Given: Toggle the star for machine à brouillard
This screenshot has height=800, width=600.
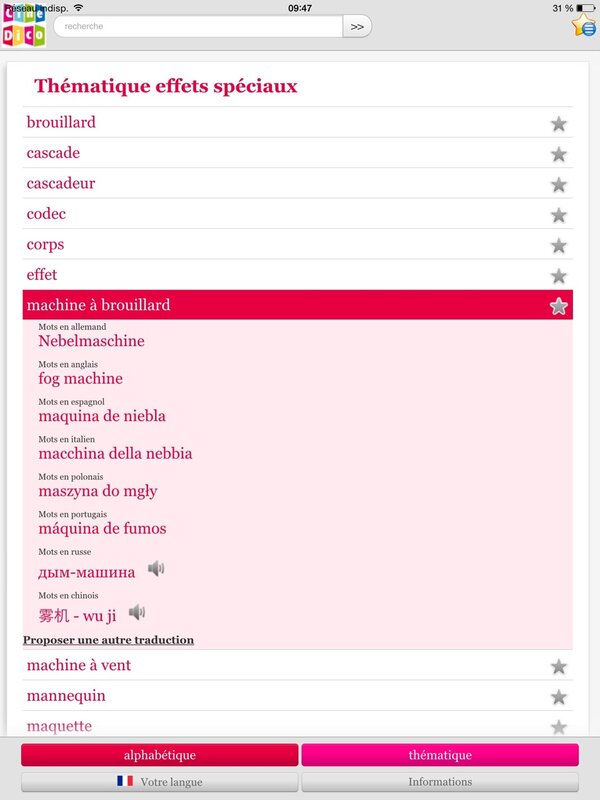Looking at the screenshot, I should pyautogui.click(x=559, y=306).
